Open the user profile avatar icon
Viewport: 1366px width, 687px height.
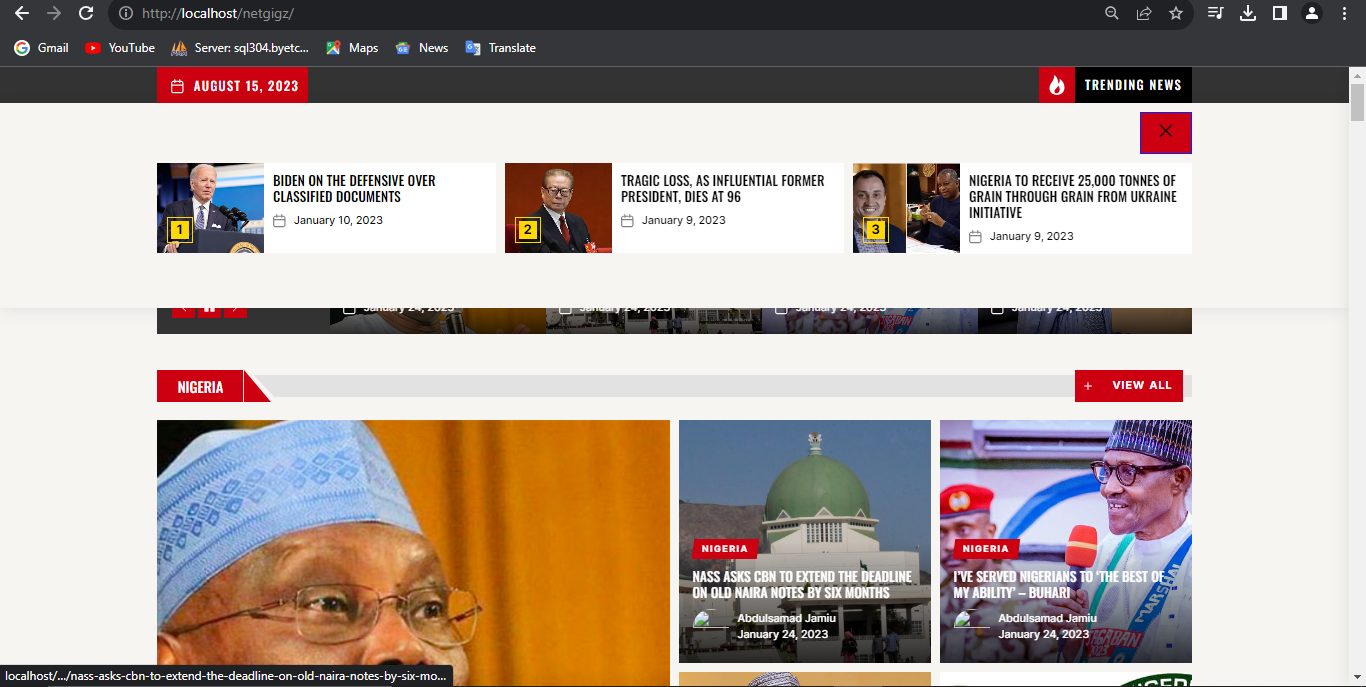[x=1311, y=13]
